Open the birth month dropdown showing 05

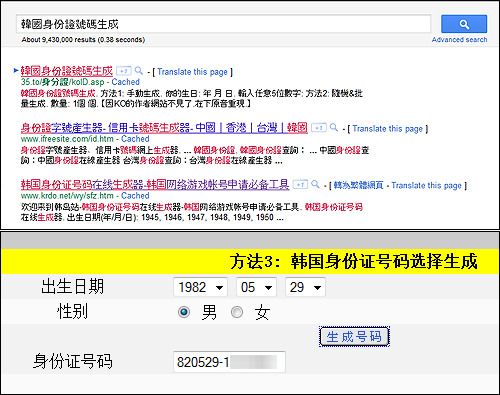[256, 287]
